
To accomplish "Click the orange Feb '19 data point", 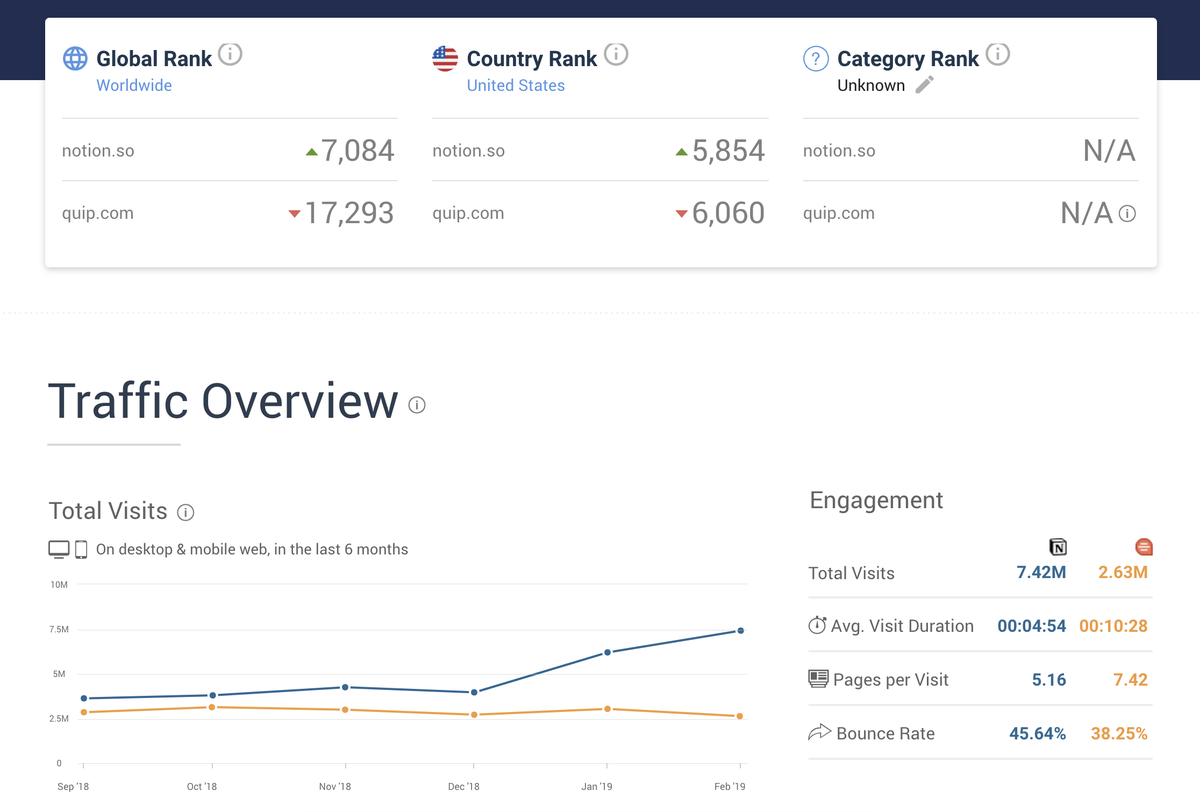I will click(x=740, y=716).
